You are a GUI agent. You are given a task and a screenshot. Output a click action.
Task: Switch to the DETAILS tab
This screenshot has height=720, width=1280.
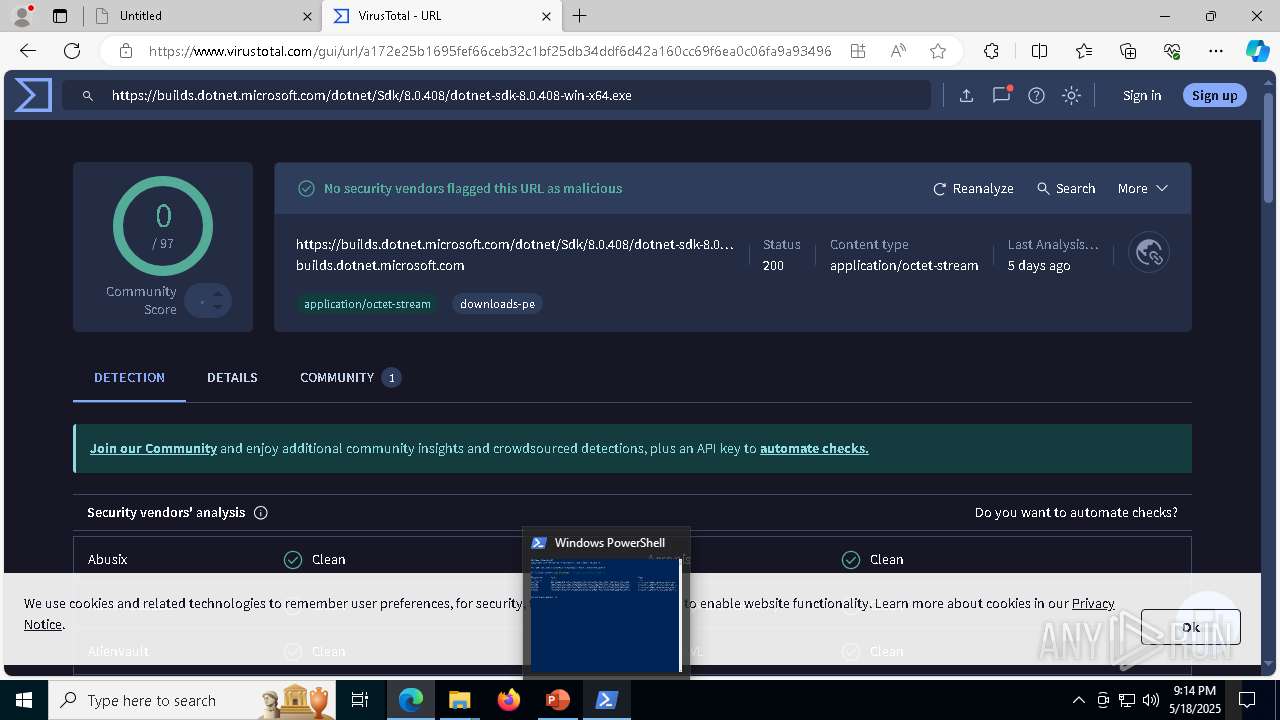point(232,377)
